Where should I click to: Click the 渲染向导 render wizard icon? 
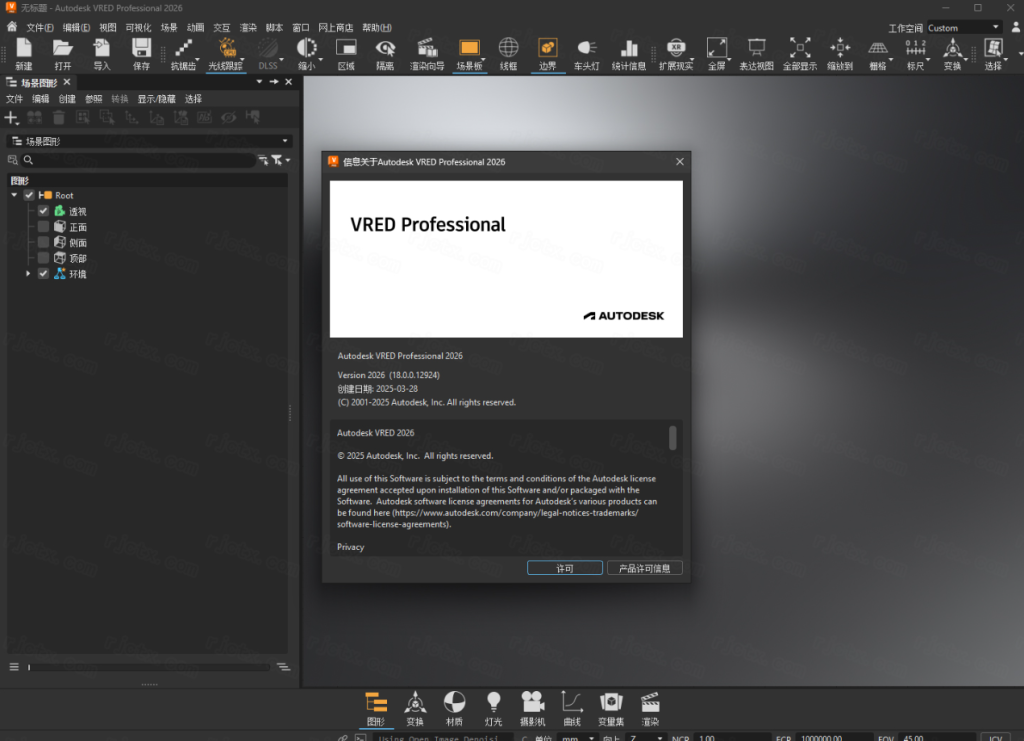[427, 53]
